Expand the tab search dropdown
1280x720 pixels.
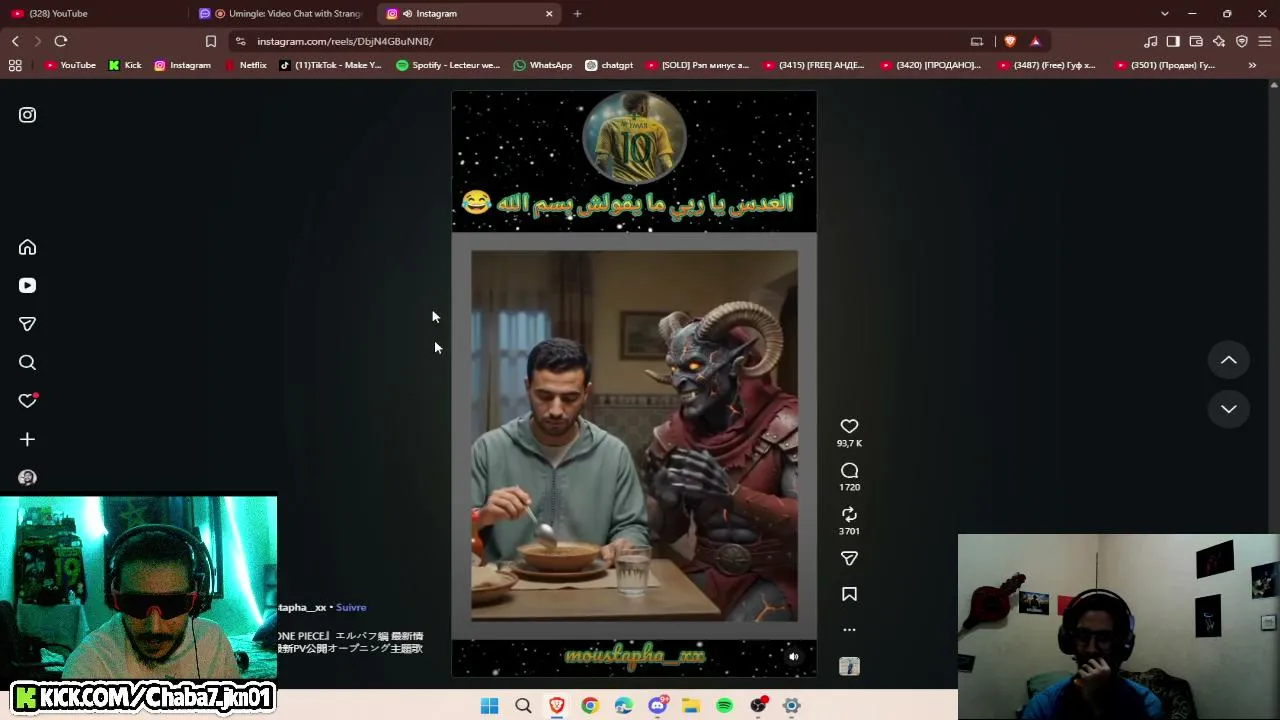click(x=1164, y=14)
